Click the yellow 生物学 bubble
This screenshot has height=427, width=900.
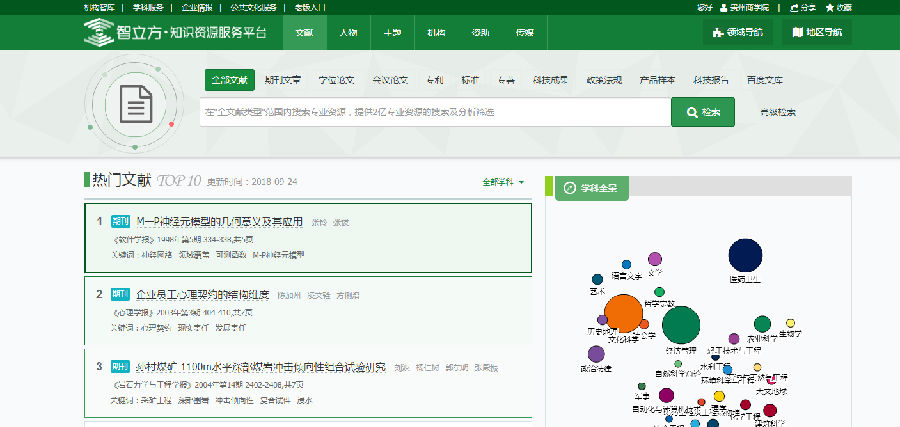click(x=790, y=323)
